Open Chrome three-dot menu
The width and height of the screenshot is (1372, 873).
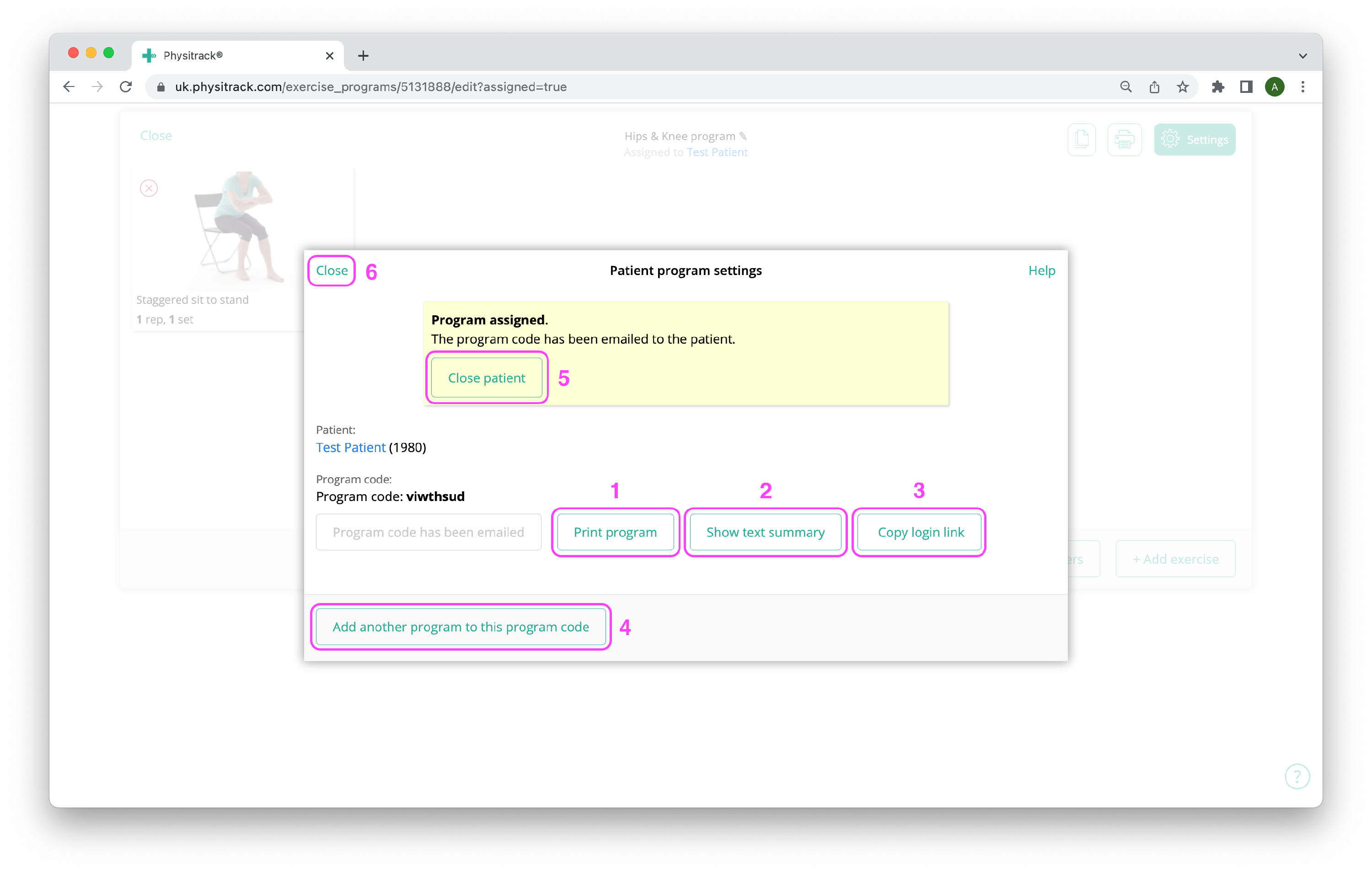pos(1303,86)
